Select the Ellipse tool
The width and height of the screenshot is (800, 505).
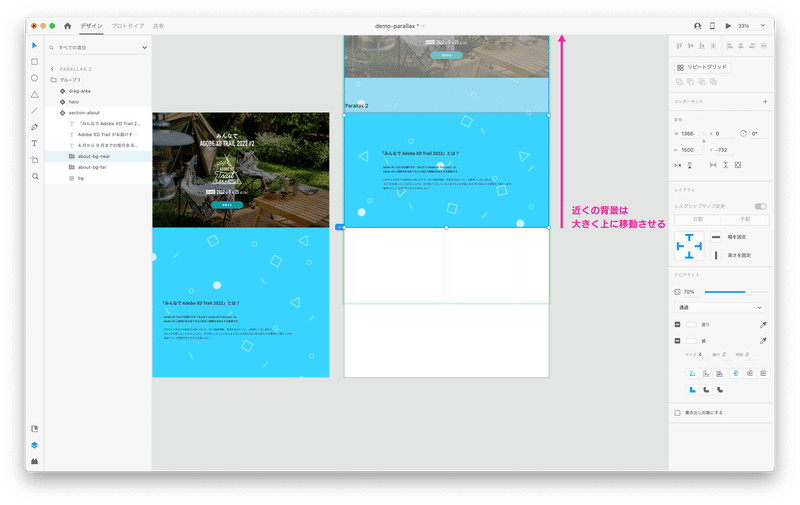tap(34, 78)
